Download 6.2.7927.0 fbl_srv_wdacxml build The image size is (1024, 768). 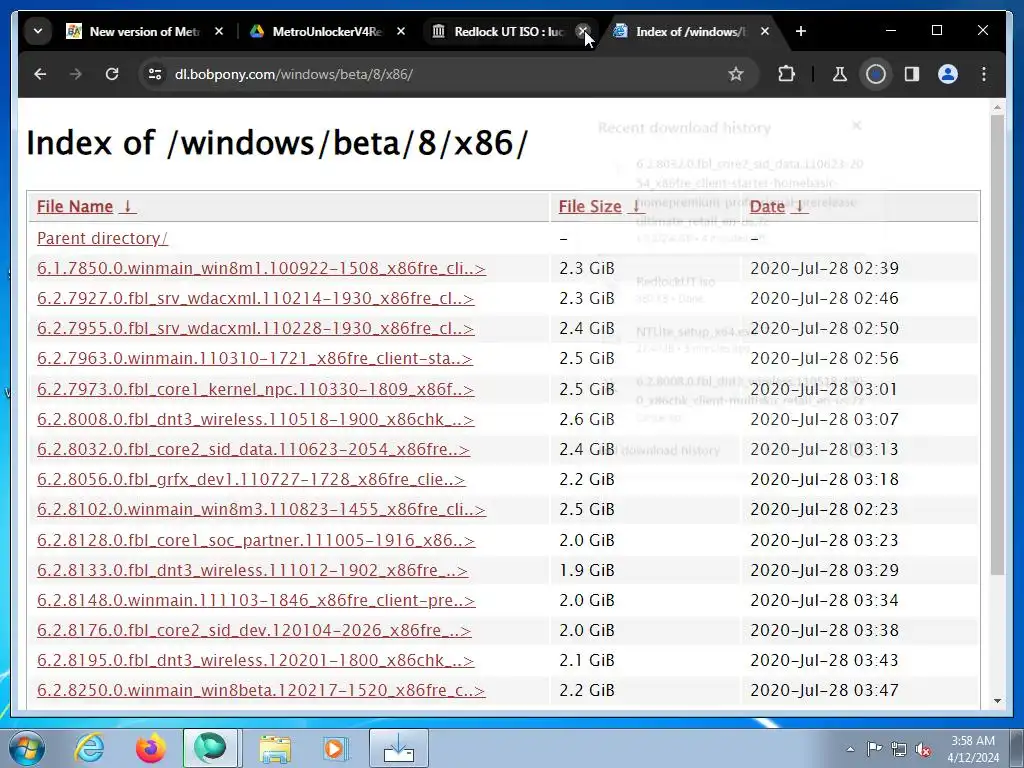[x=255, y=298]
